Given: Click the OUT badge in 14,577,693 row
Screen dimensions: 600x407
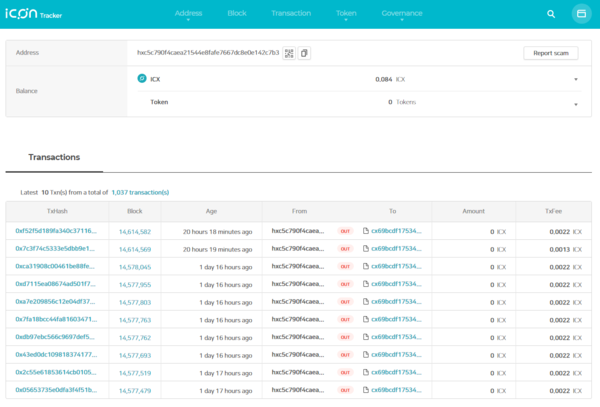Looking at the screenshot, I should 345,355.
